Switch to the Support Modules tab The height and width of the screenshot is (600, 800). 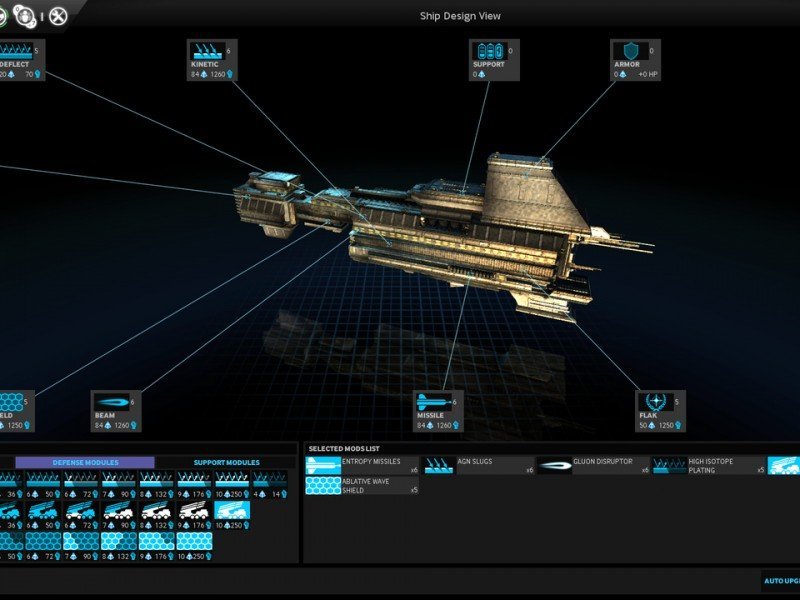226,462
